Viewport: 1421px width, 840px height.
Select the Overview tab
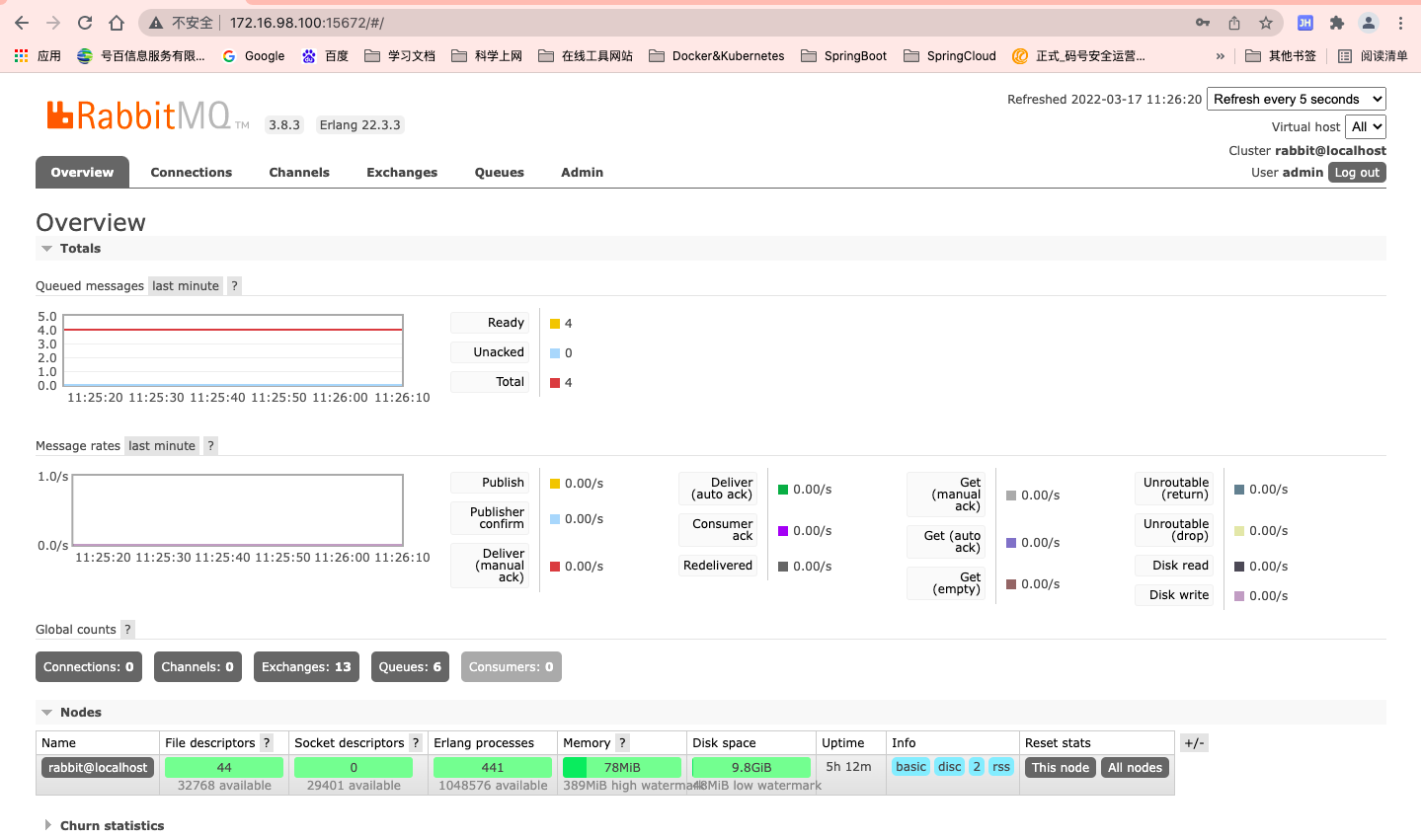pos(83,172)
